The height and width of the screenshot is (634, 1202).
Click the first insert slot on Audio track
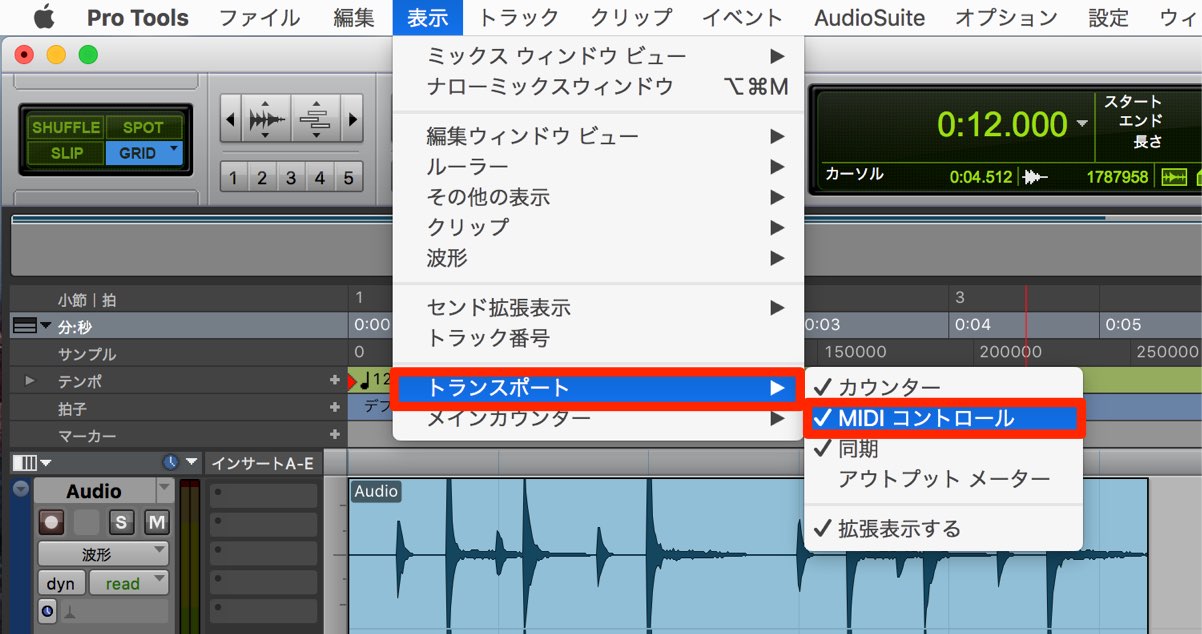click(263, 494)
